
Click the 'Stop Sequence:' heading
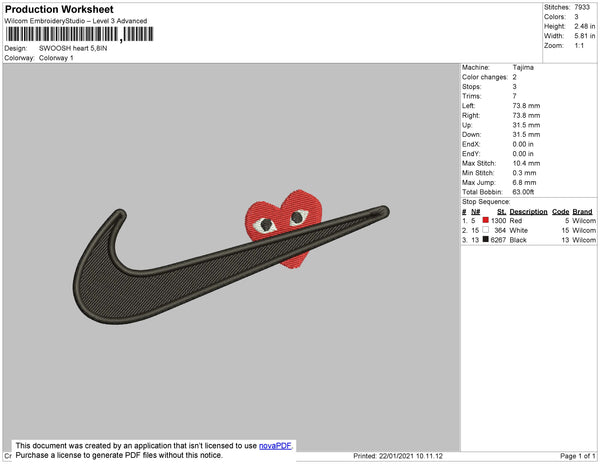[486, 202]
